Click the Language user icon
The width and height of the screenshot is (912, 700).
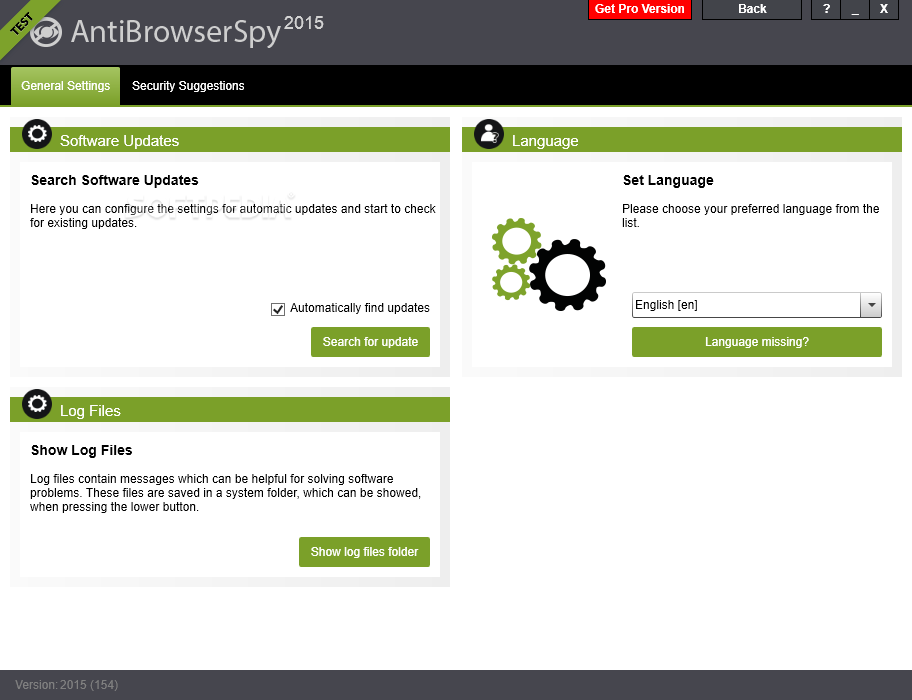click(489, 134)
